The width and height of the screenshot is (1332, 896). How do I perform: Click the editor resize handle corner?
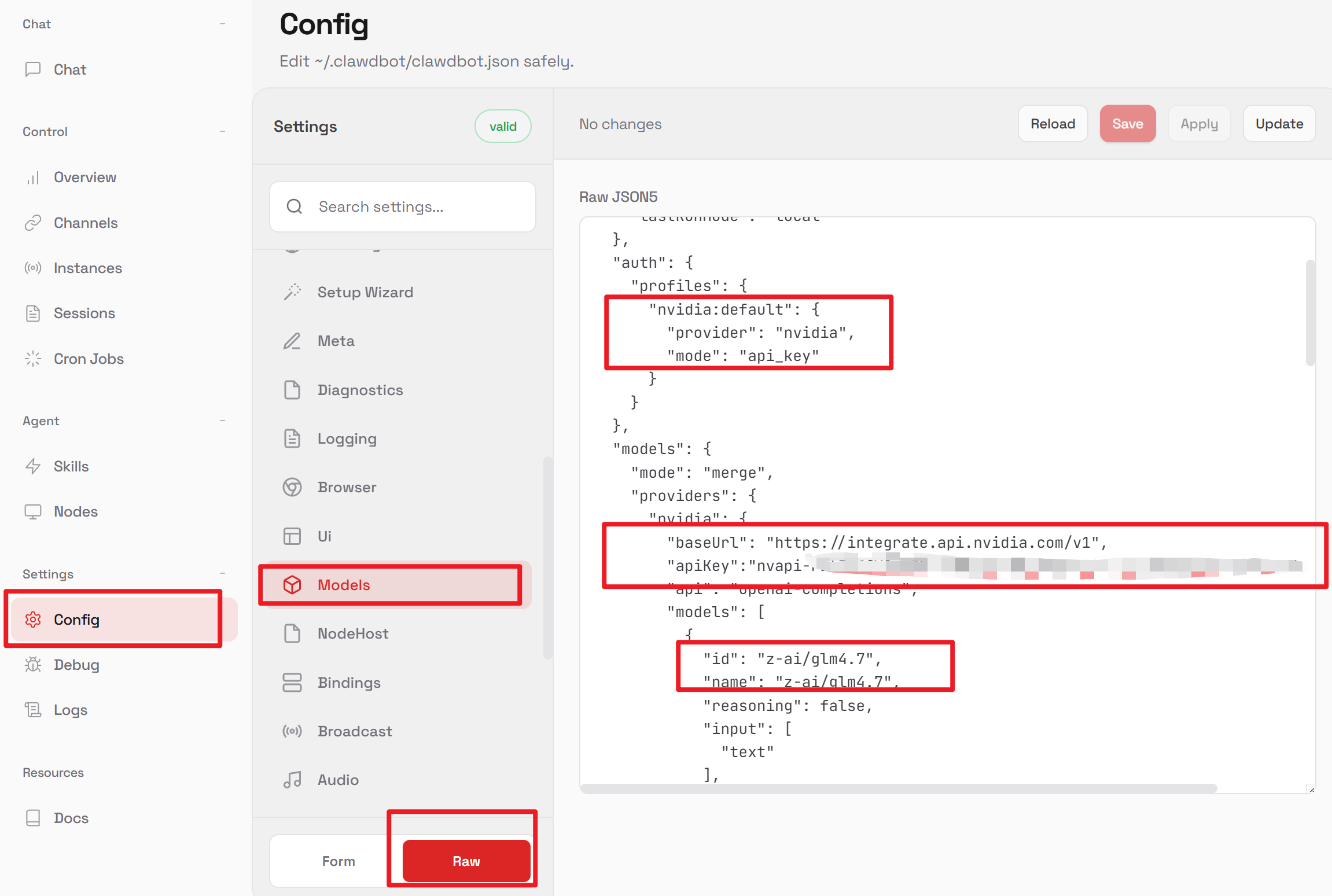point(1311,789)
